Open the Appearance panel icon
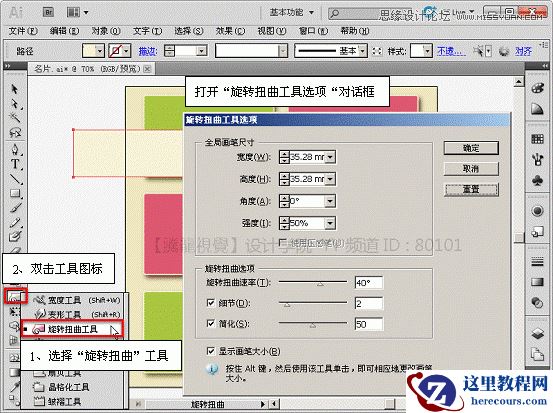This screenshot has height=413, width=553. [537, 211]
